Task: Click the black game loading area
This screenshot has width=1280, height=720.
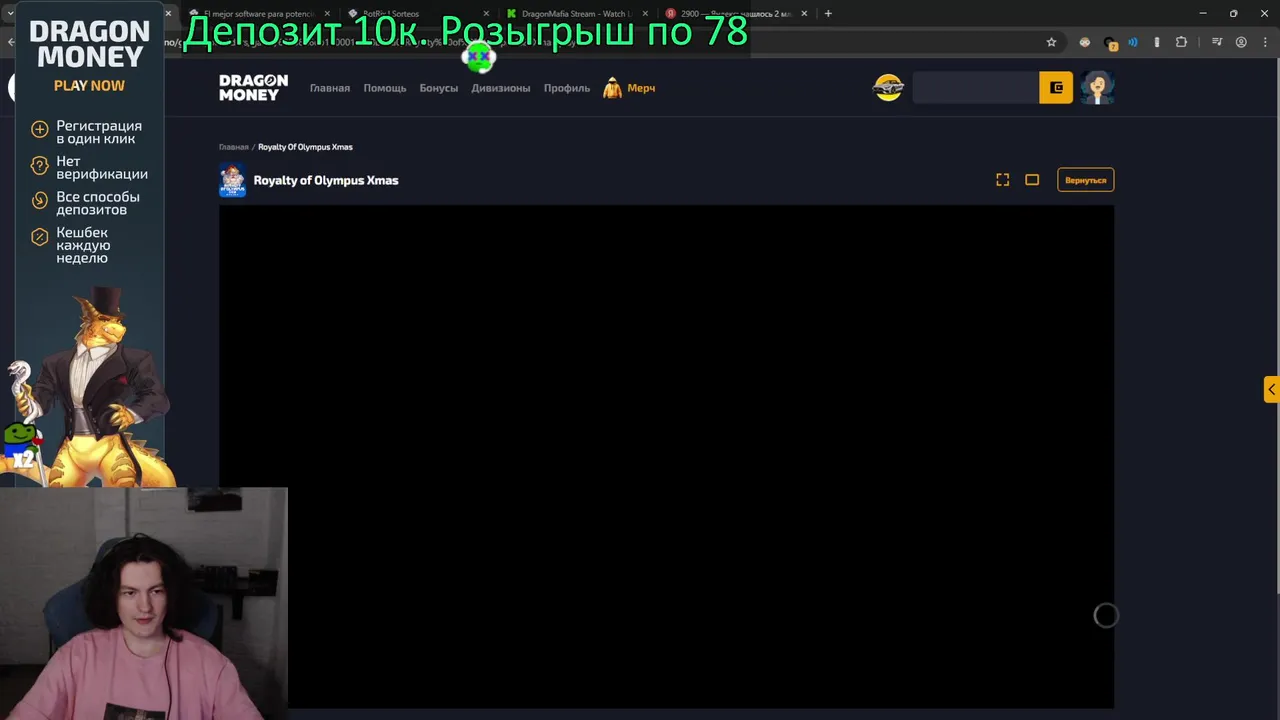Action: coord(666,456)
